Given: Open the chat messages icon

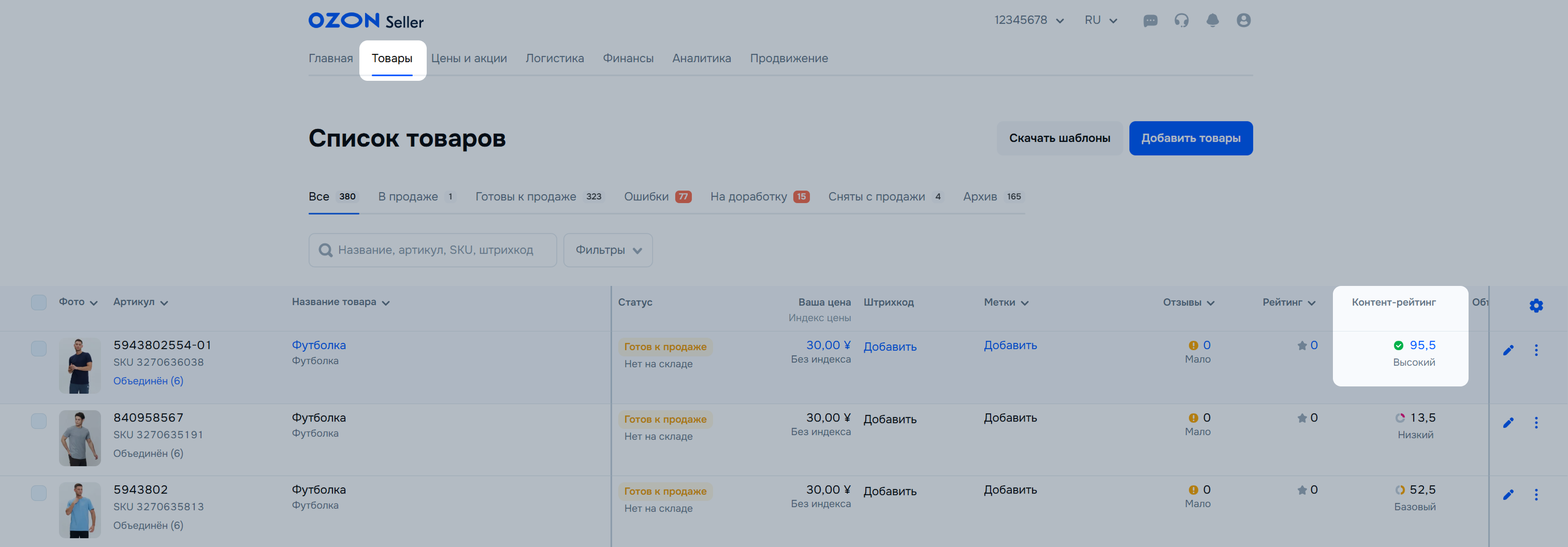Looking at the screenshot, I should [x=1150, y=21].
